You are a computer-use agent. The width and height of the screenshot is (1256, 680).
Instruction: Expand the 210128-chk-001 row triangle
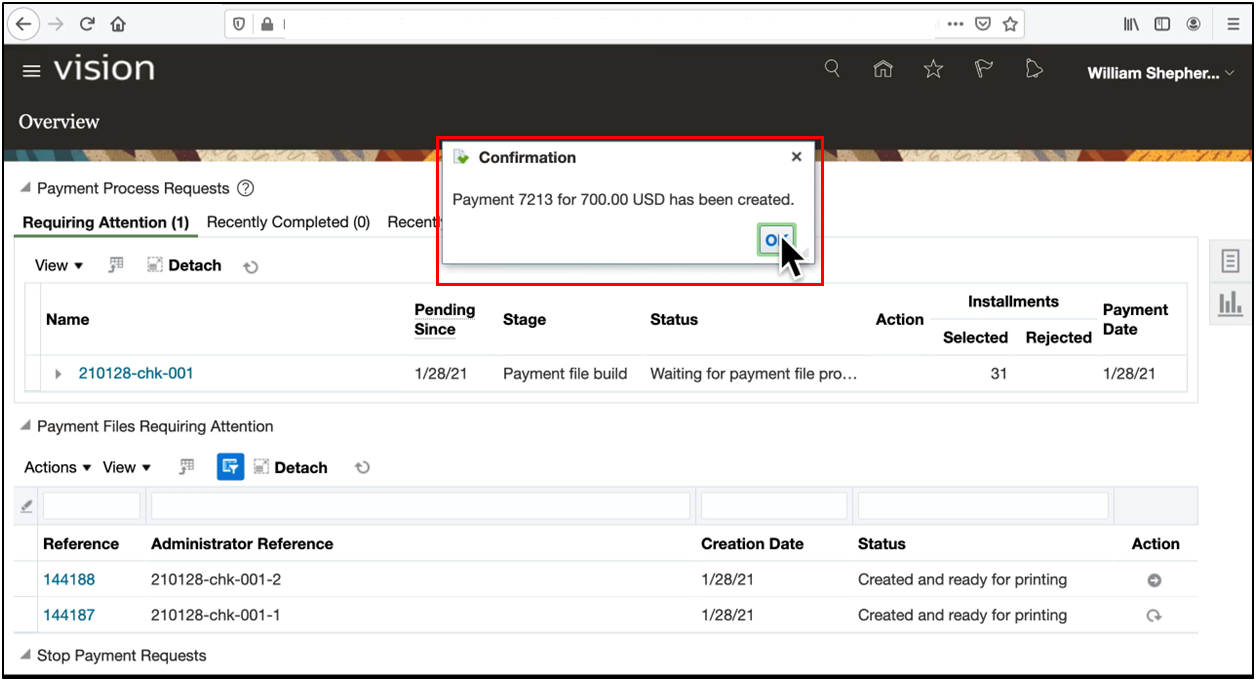[58, 373]
